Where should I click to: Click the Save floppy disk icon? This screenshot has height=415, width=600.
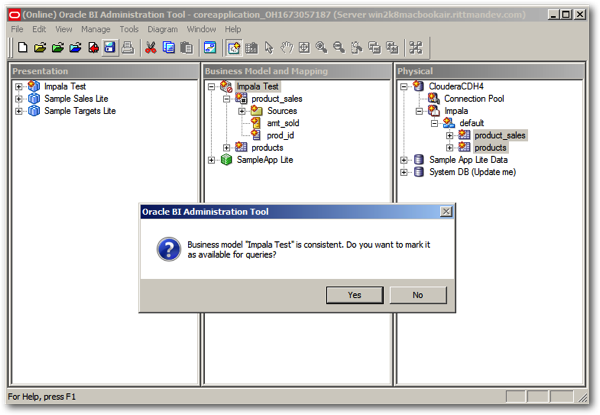point(110,48)
